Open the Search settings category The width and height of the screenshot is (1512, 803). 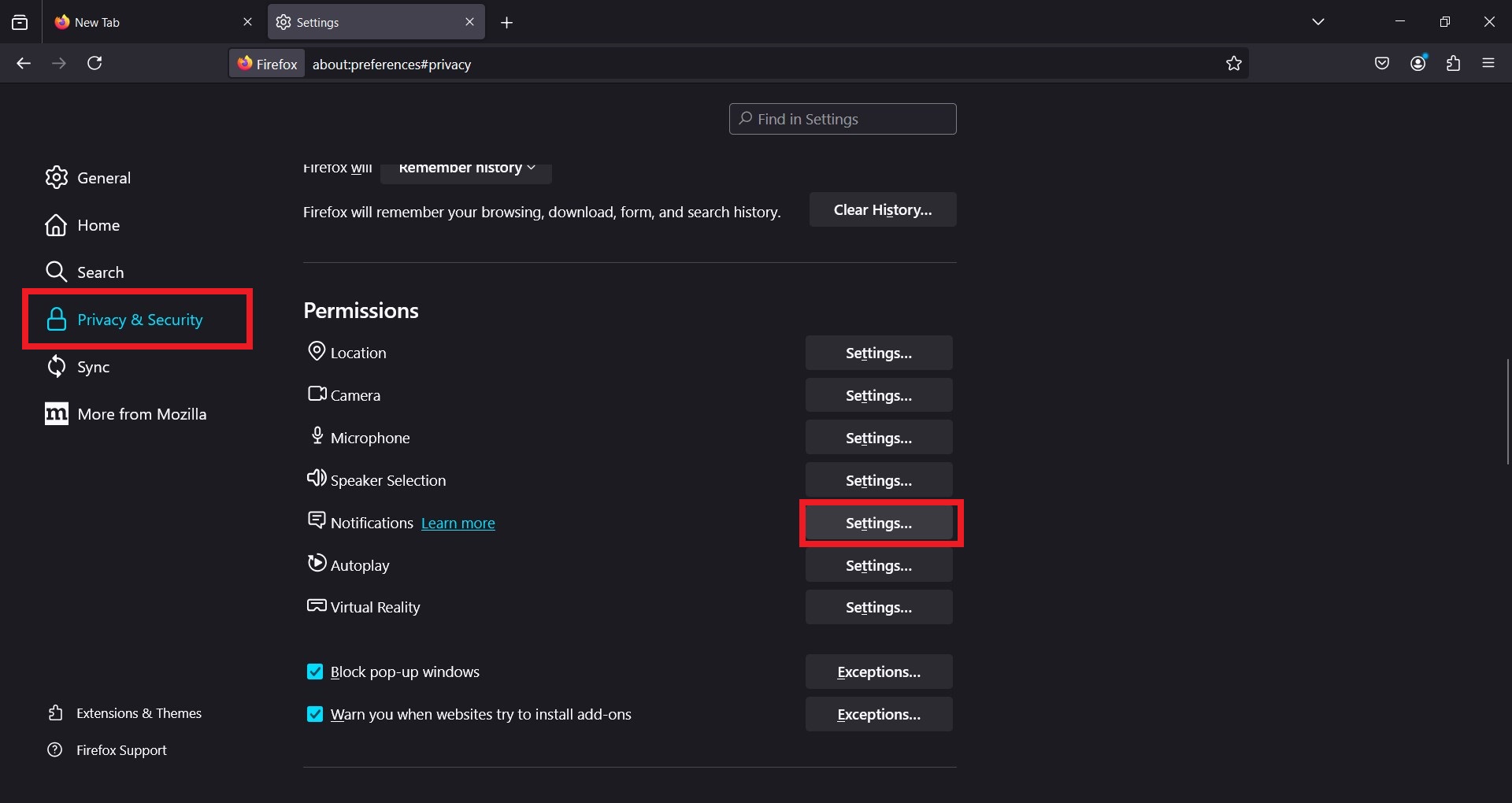pyautogui.click(x=85, y=272)
